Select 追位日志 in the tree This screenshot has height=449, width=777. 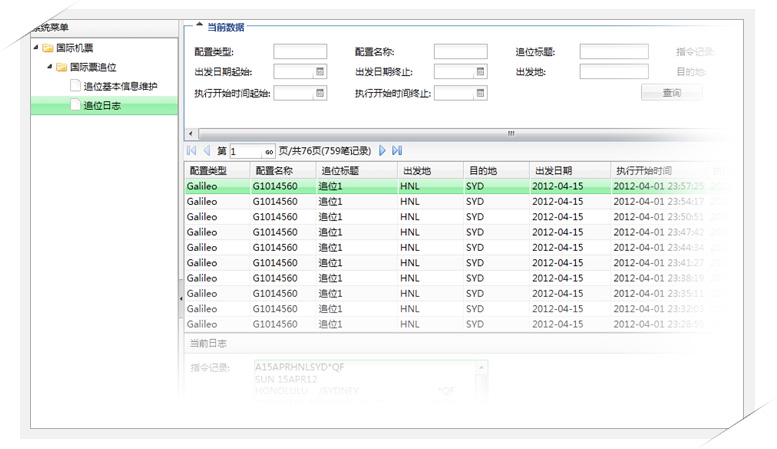[x=102, y=106]
